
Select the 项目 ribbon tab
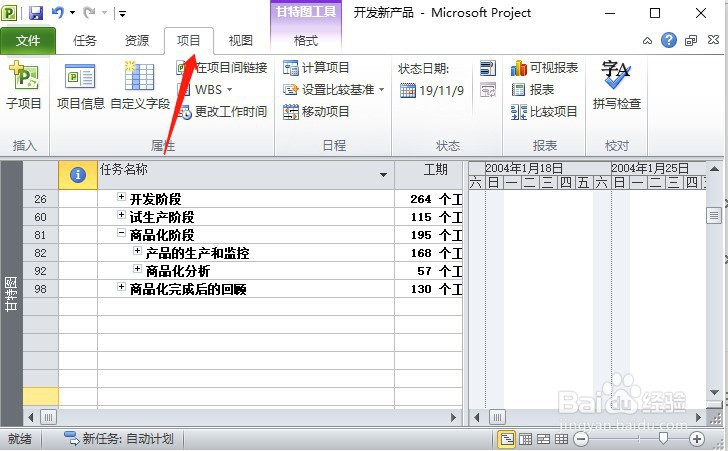(x=188, y=41)
